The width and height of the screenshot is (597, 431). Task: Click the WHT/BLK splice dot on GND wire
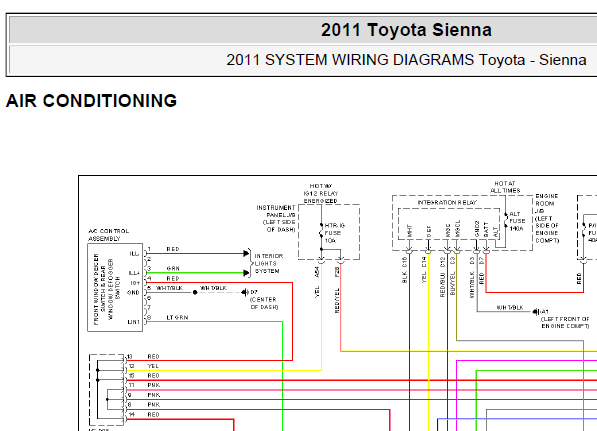coord(195,292)
